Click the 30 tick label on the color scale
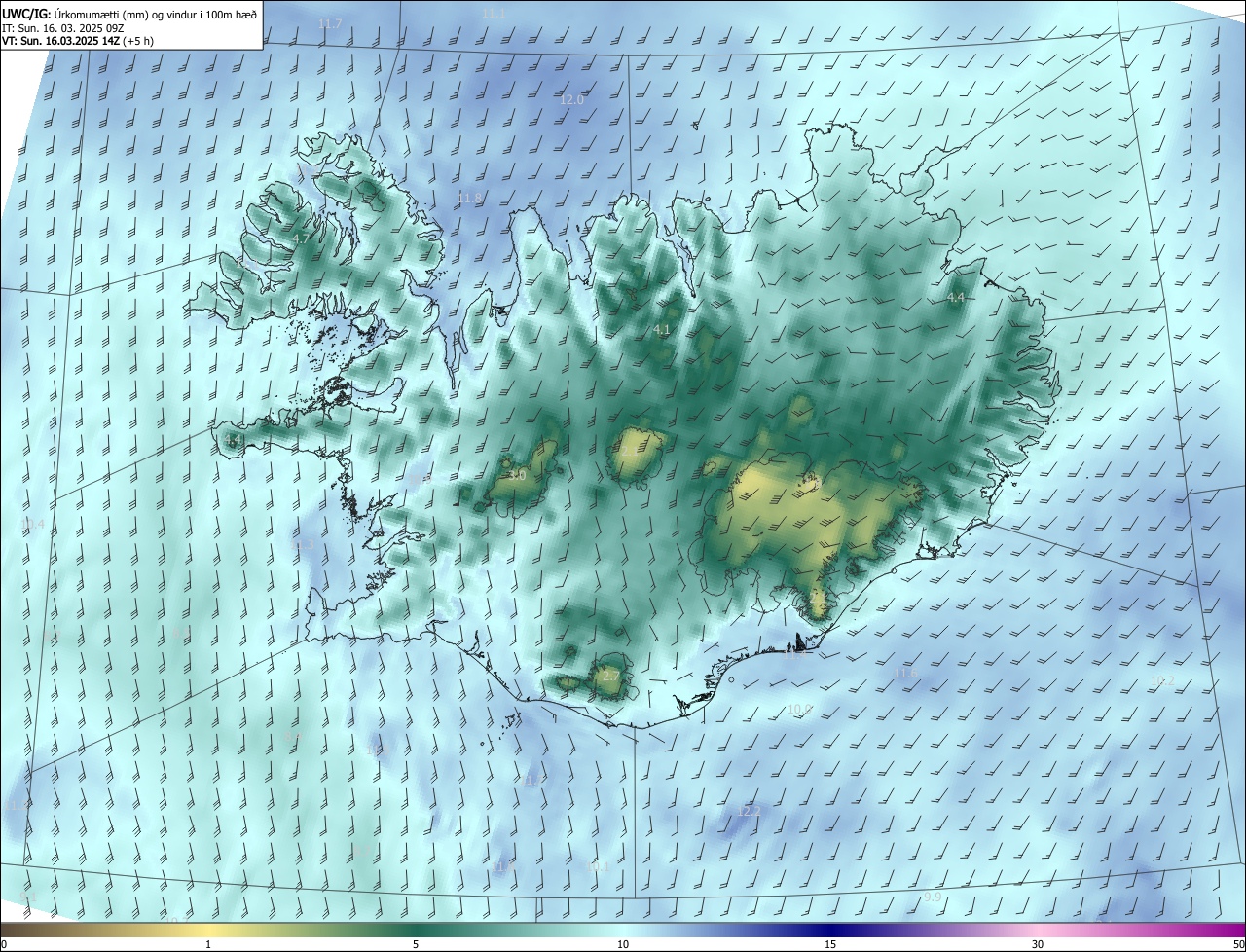The height and width of the screenshot is (952, 1246). 1038,945
